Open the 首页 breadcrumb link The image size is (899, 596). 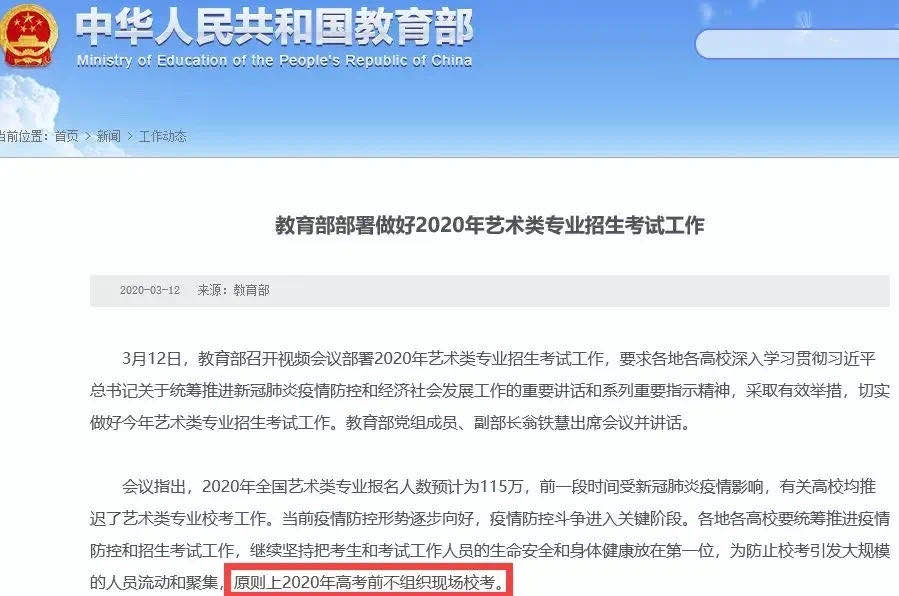point(66,136)
